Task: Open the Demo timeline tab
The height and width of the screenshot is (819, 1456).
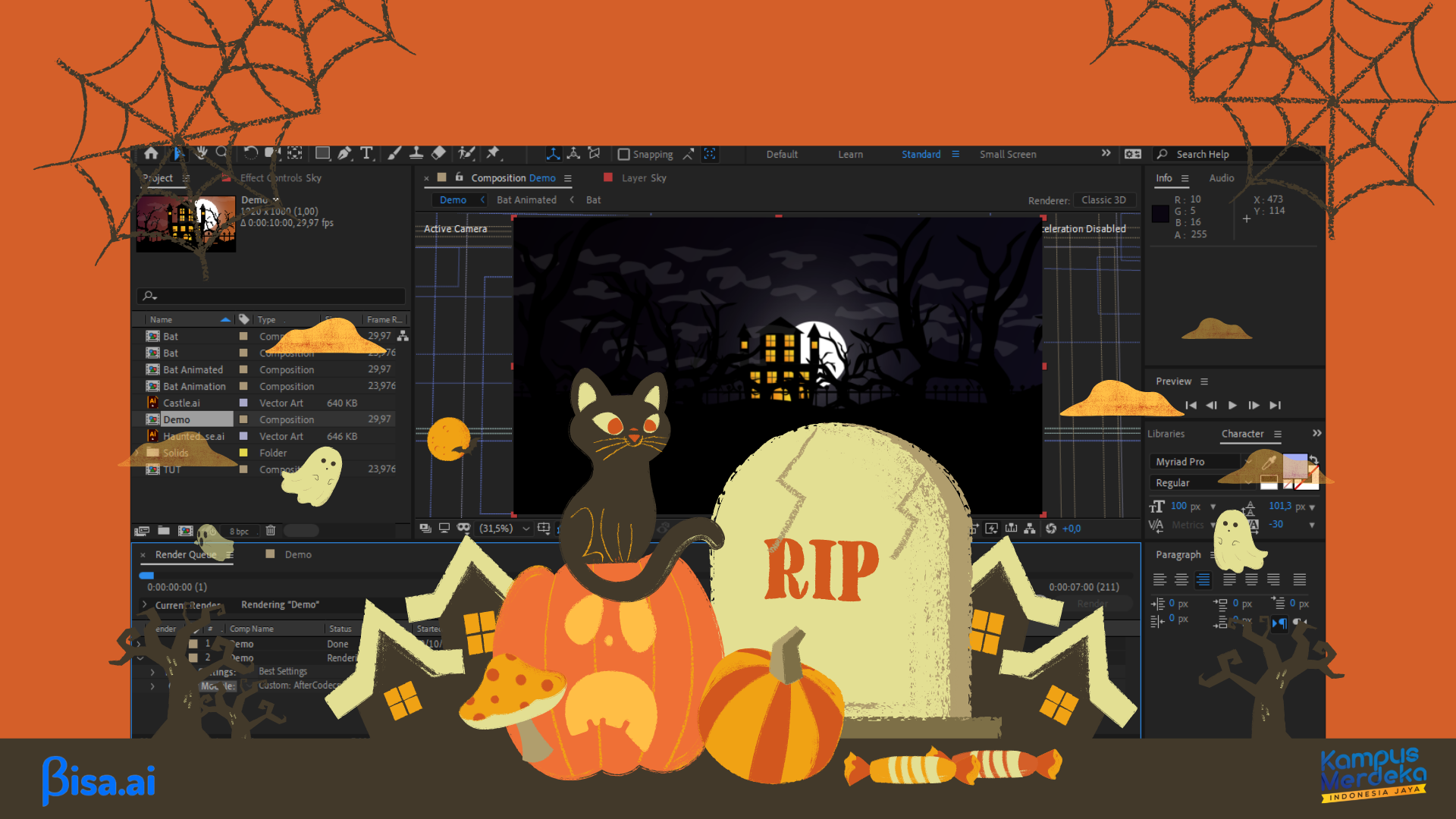Action: 298,555
